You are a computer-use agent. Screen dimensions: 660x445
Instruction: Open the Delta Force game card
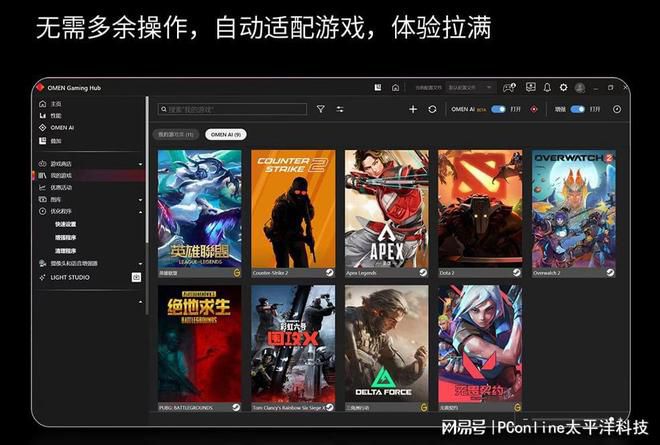tap(387, 348)
